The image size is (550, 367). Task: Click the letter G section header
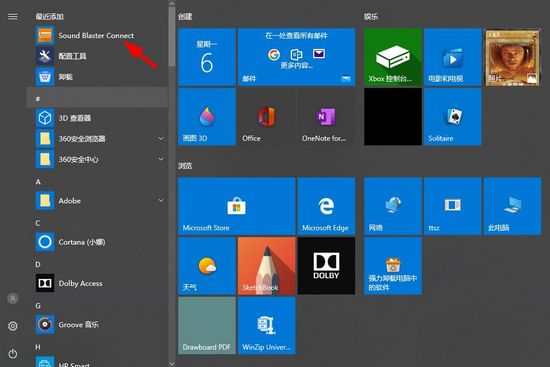click(x=38, y=306)
